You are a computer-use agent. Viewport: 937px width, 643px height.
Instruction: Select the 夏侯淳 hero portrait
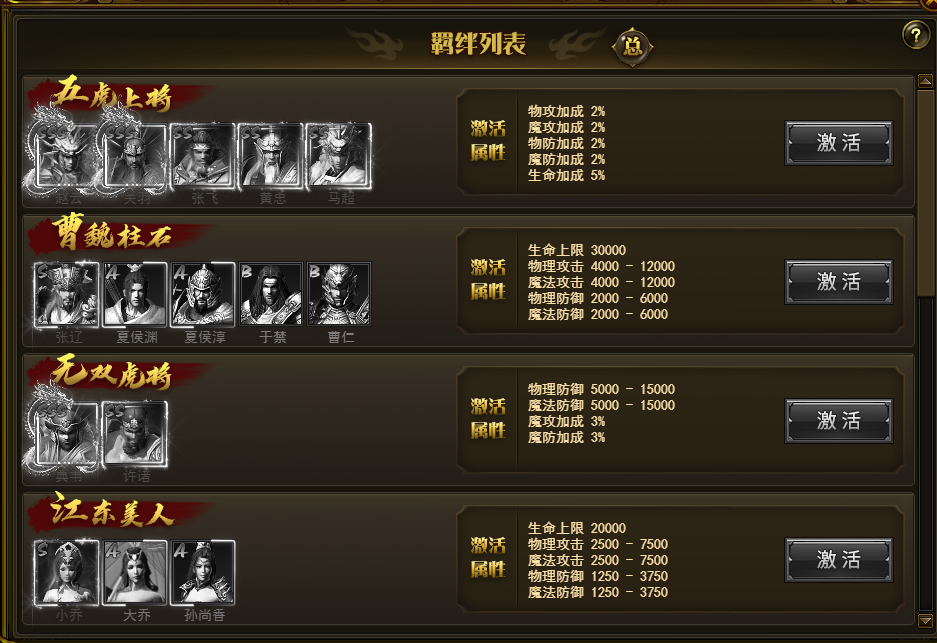click(203, 294)
